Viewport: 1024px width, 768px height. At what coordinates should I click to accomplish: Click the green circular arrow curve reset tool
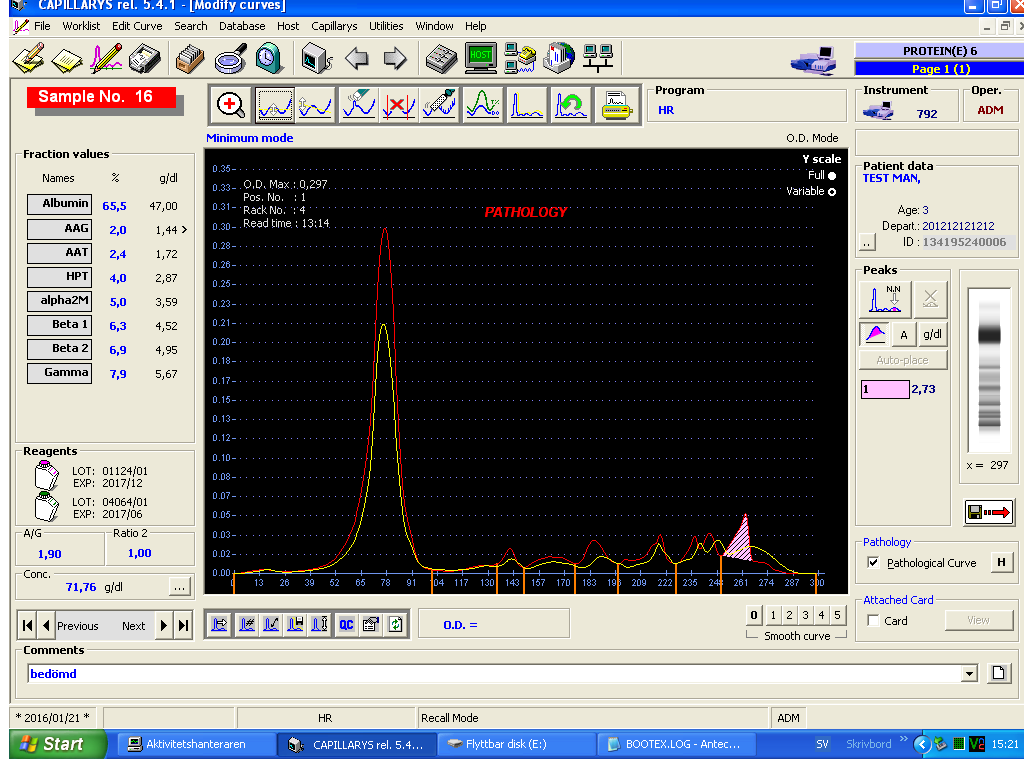point(569,104)
